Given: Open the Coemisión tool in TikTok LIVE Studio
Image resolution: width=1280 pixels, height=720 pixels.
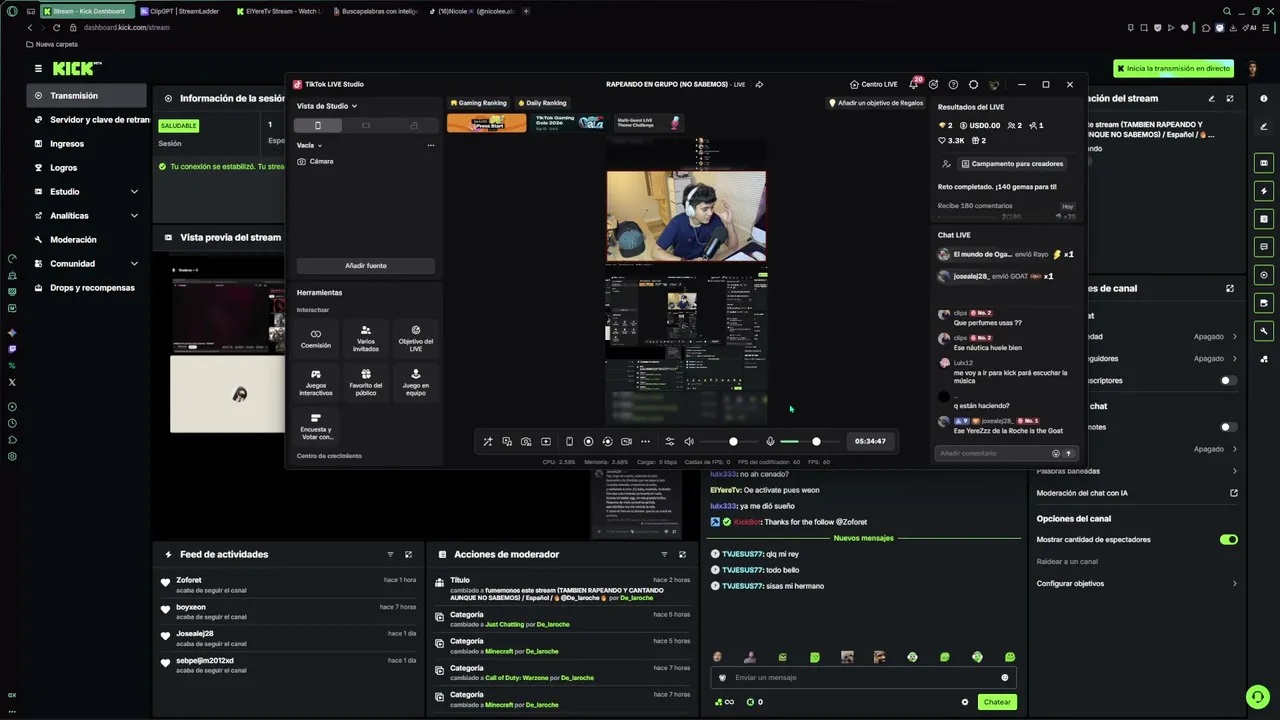Looking at the screenshot, I should [x=316, y=339].
